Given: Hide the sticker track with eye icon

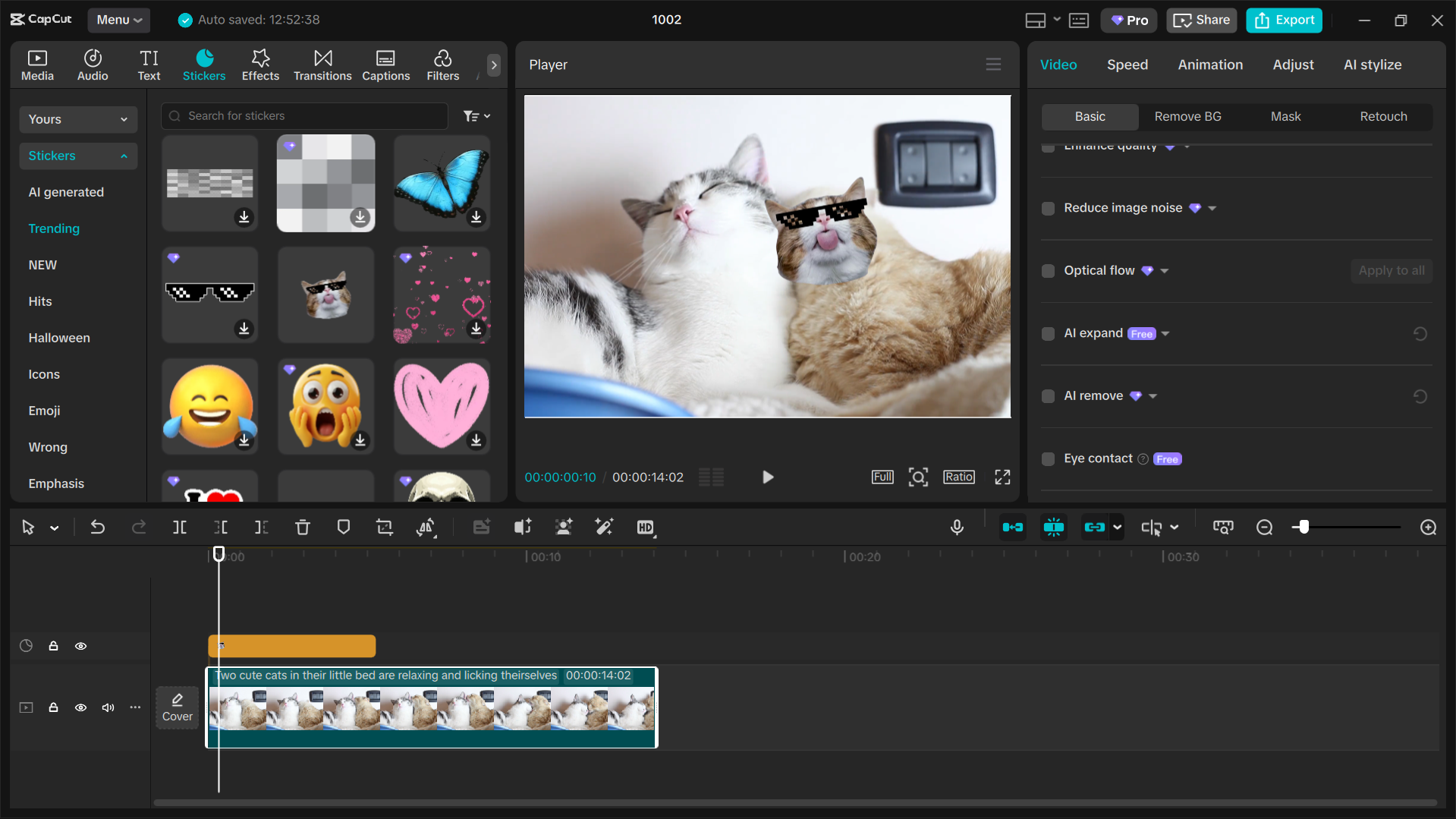Looking at the screenshot, I should tap(80, 646).
